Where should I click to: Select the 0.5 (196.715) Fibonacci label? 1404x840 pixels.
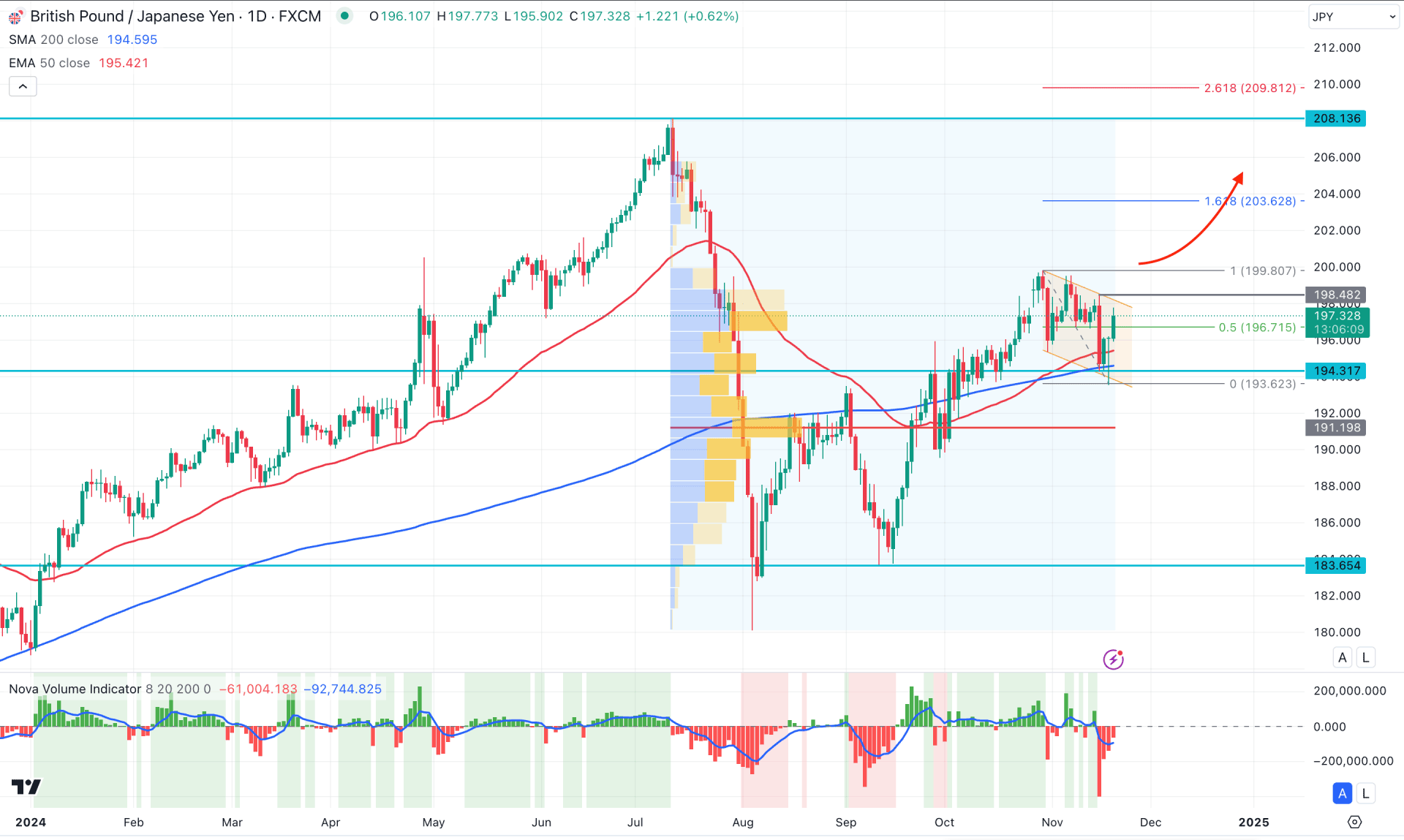point(1257,328)
